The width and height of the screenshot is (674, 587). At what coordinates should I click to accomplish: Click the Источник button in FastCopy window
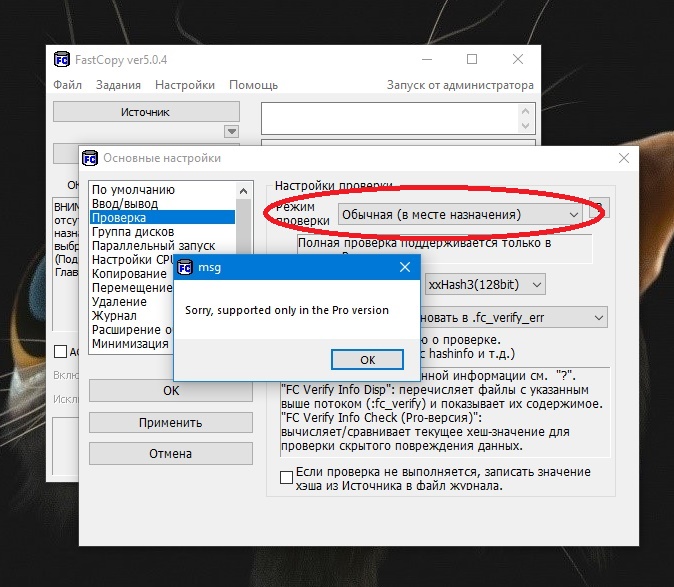coord(146,112)
